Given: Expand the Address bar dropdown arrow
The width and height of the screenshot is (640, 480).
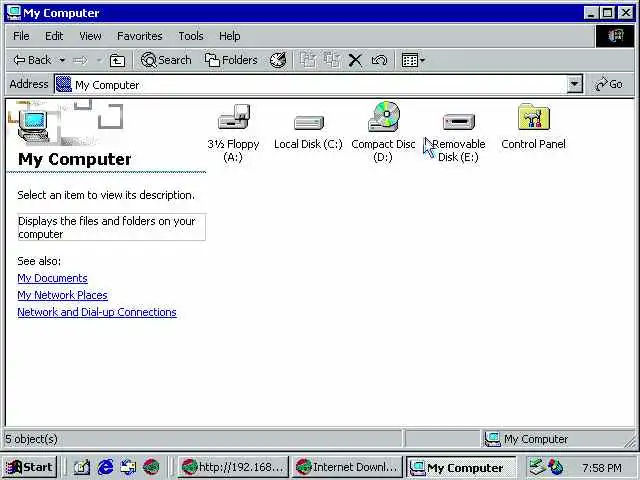Looking at the screenshot, I should [x=574, y=84].
